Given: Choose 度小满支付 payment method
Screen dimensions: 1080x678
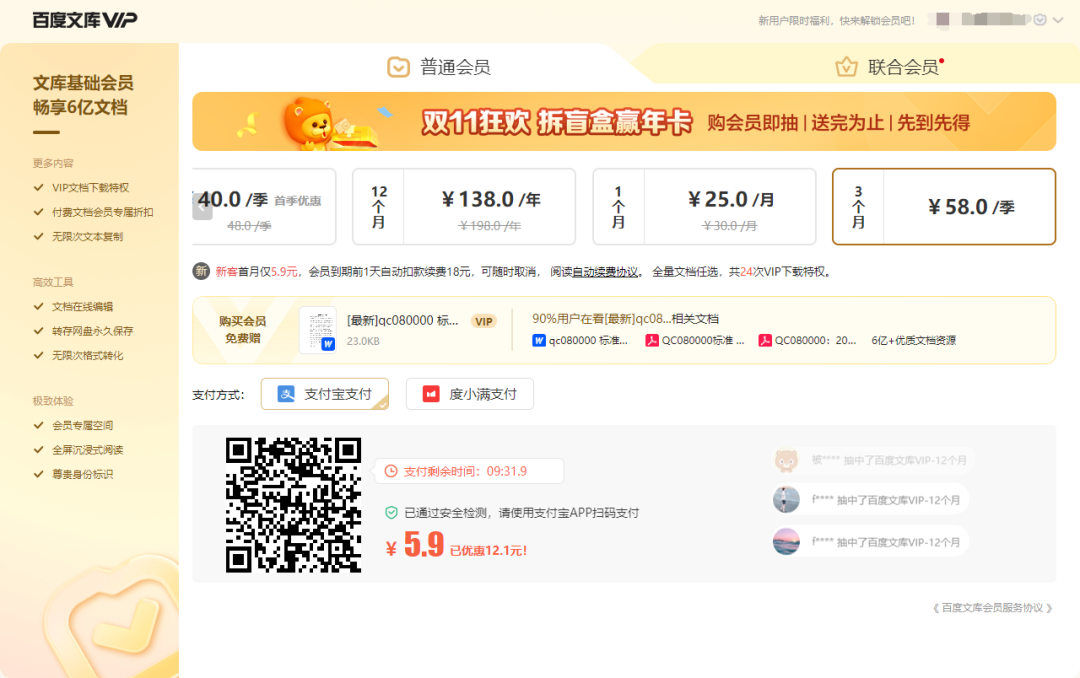Looking at the screenshot, I should coord(470,394).
